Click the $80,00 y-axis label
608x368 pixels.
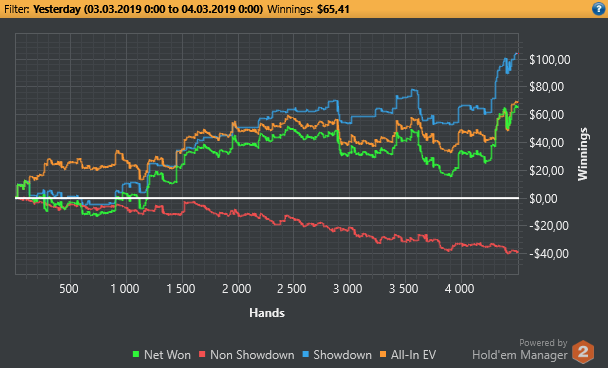(x=547, y=87)
